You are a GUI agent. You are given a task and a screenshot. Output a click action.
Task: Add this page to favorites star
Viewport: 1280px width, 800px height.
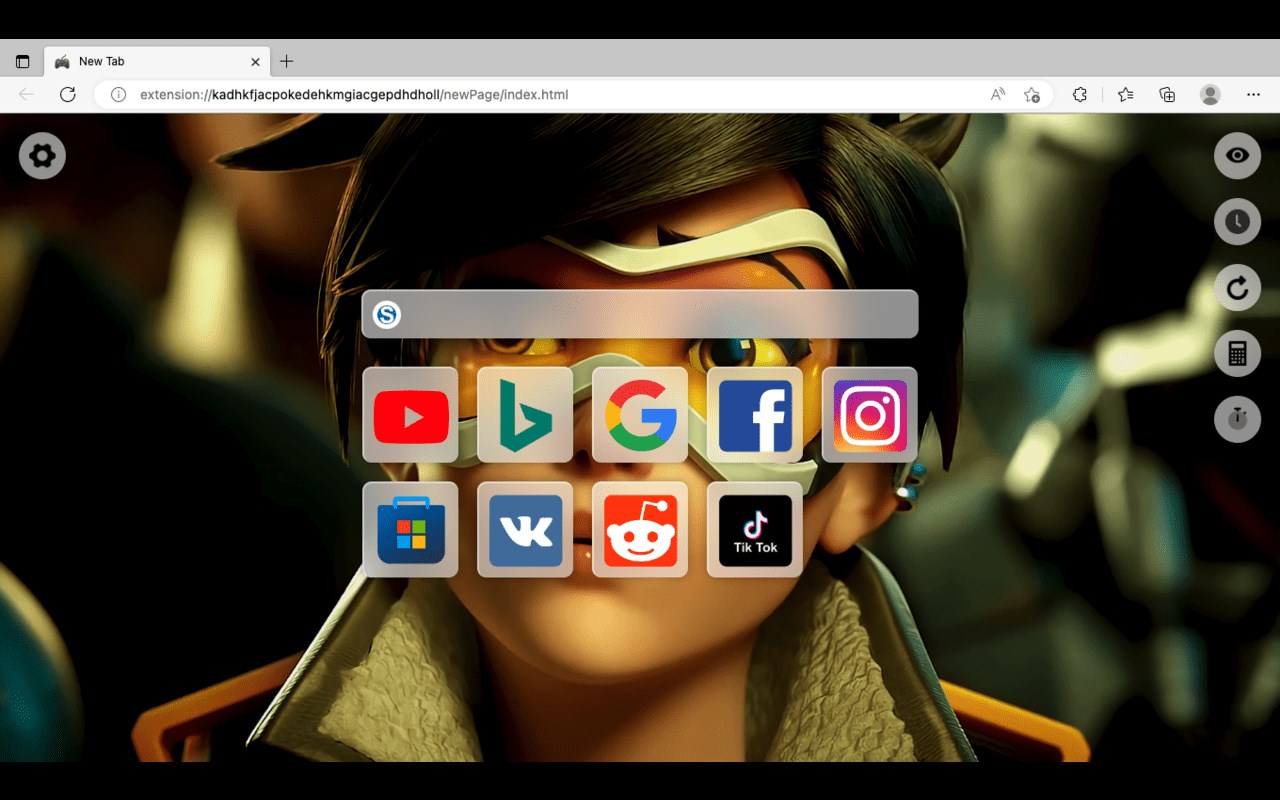1032,95
